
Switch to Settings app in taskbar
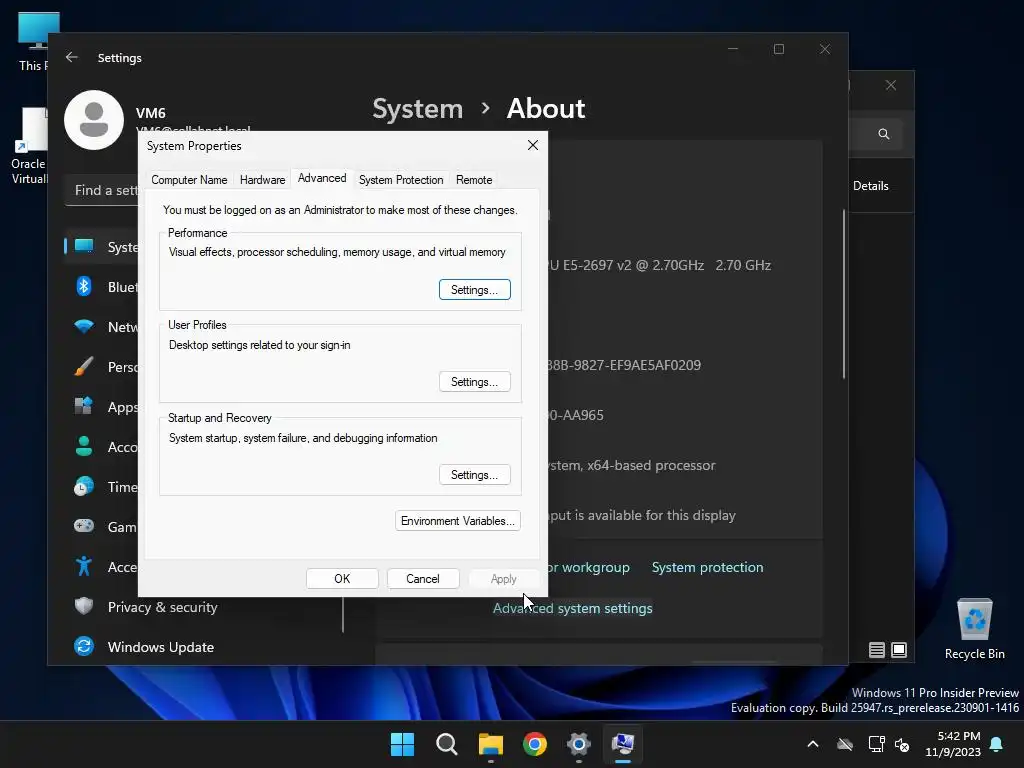[579, 744]
